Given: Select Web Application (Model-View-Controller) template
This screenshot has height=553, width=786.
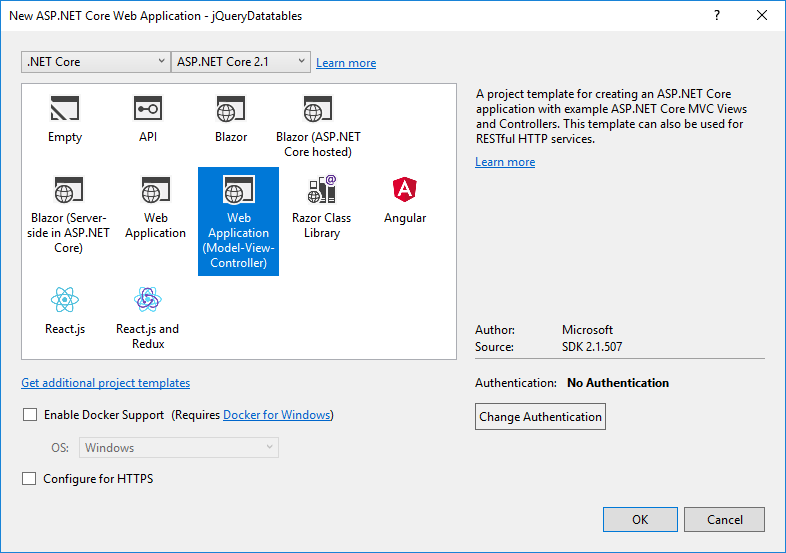Looking at the screenshot, I should [239, 222].
